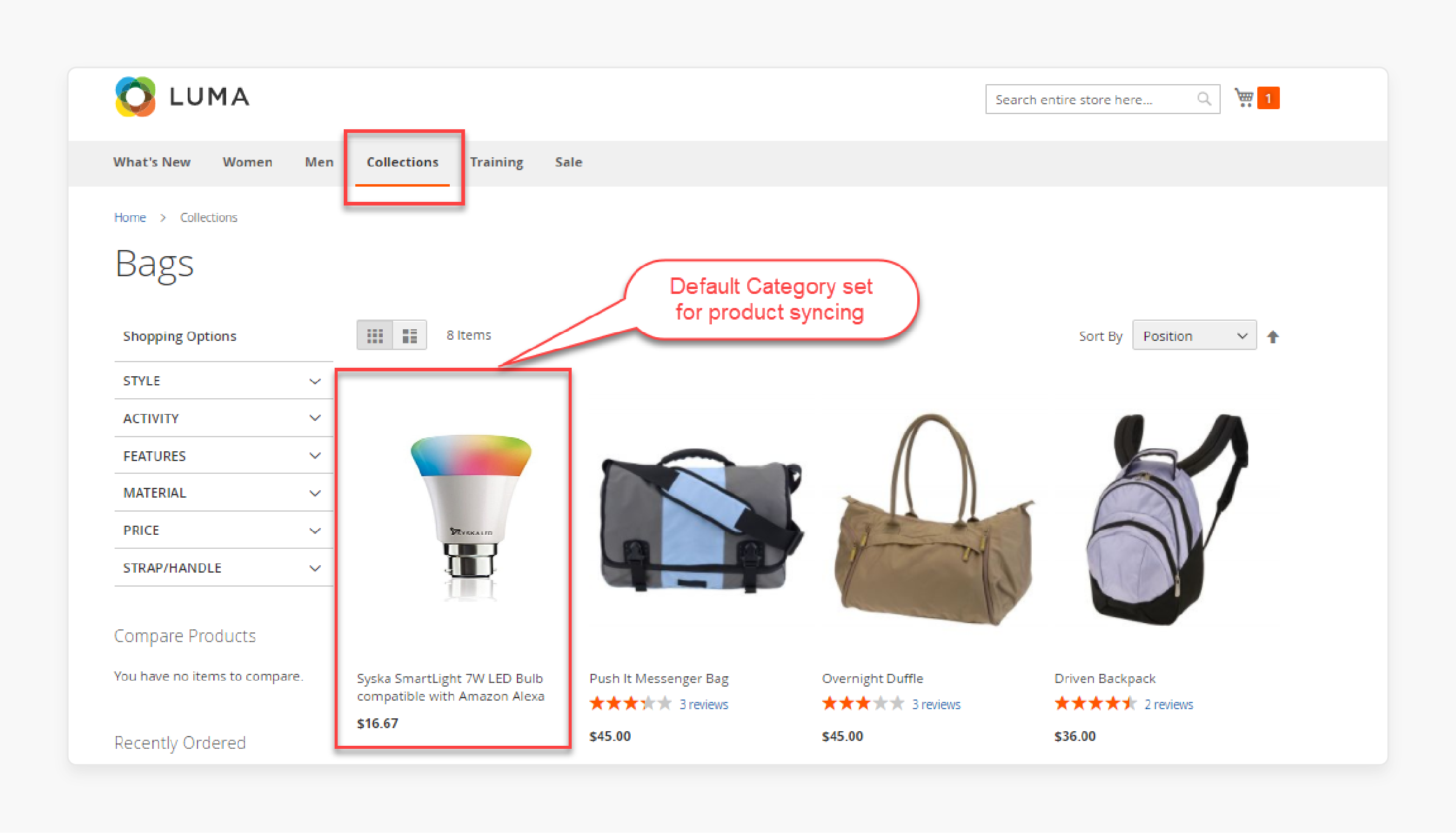Open Overnight Duffle product image
Screen dimensions: 1456x833
[934, 520]
